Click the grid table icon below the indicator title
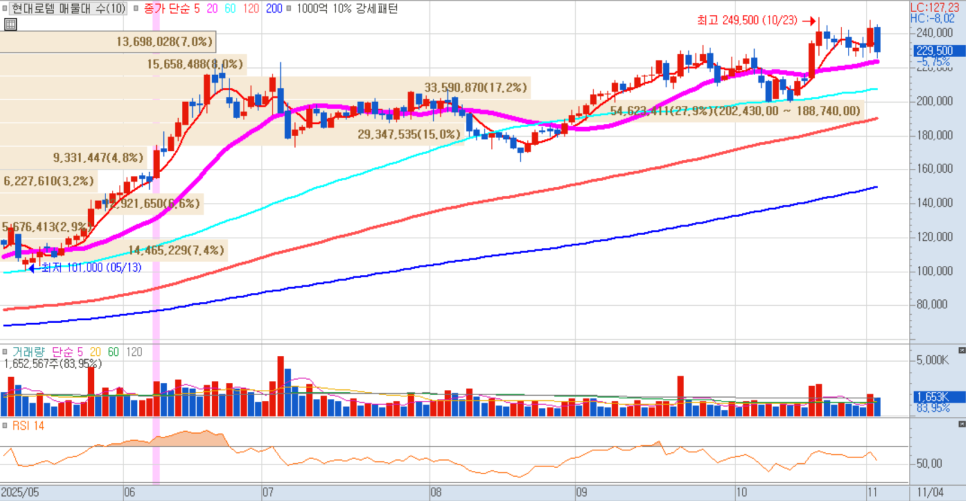Image resolution: width=966 pixels, height=501 pixels. (10, 25)
